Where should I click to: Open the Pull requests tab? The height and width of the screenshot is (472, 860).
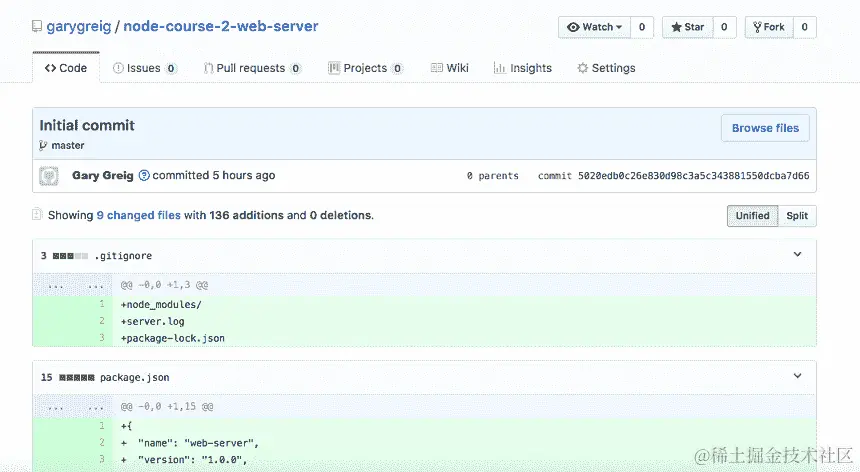coord(252,68)
